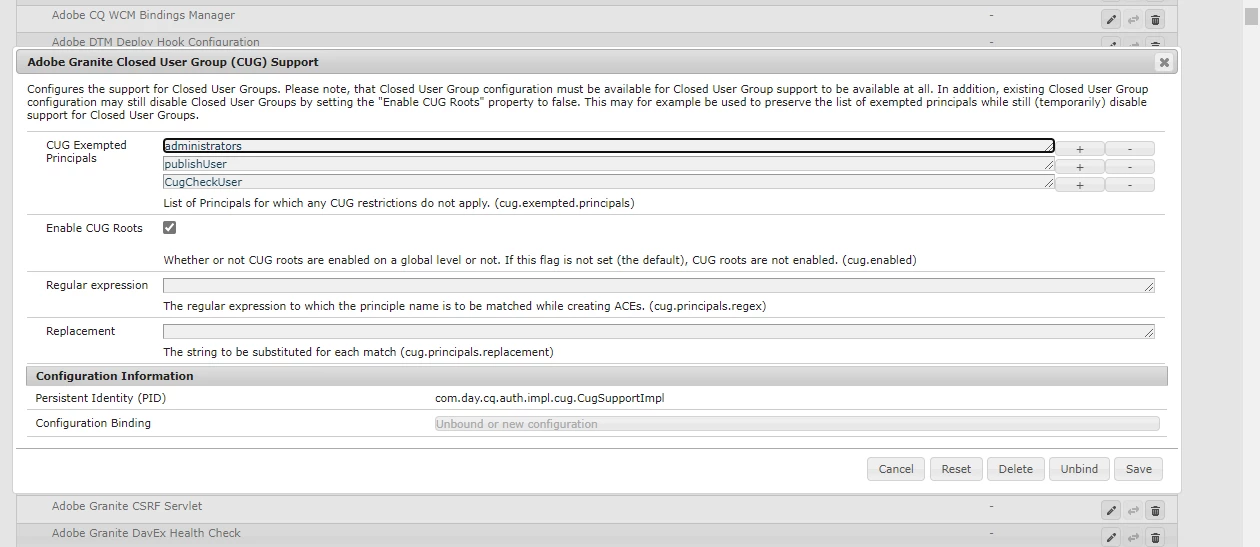Click the Persistent Identity value com.day.cq.auth.impl.cug.CugSupportImpl

[549, 398]
